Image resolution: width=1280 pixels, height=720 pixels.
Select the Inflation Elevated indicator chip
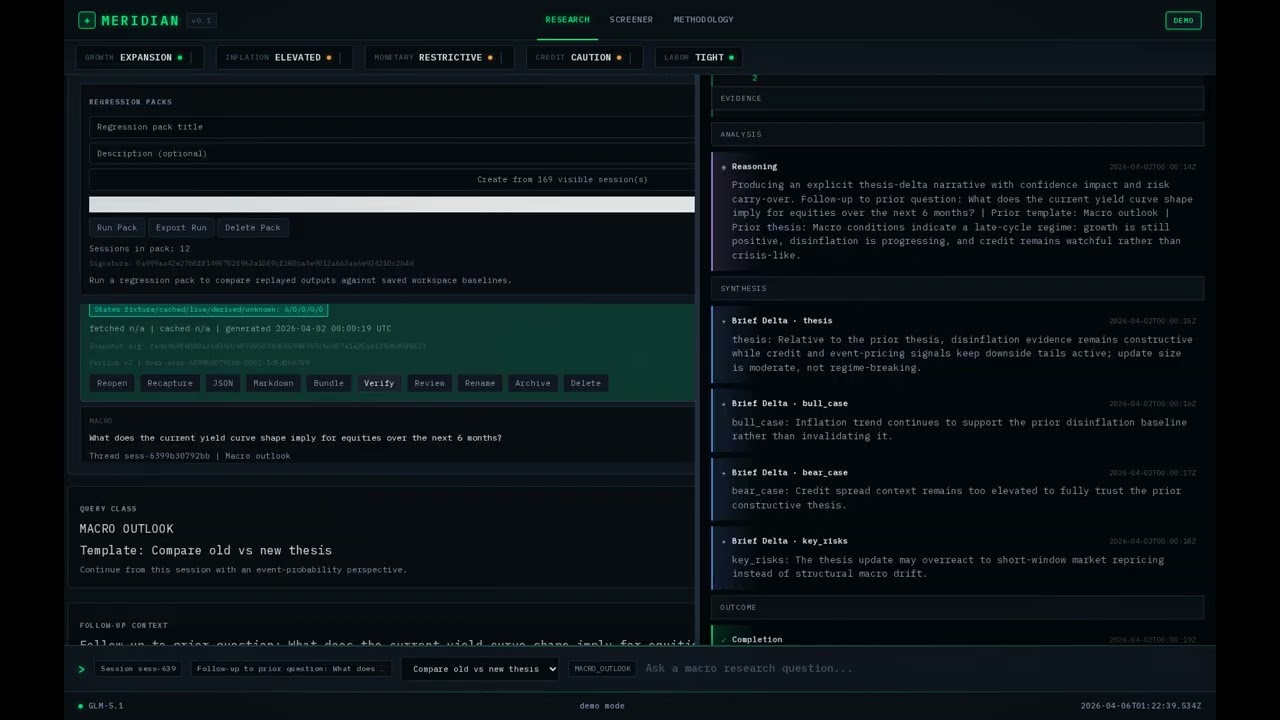pyautogui.click(x=284, y=58)
